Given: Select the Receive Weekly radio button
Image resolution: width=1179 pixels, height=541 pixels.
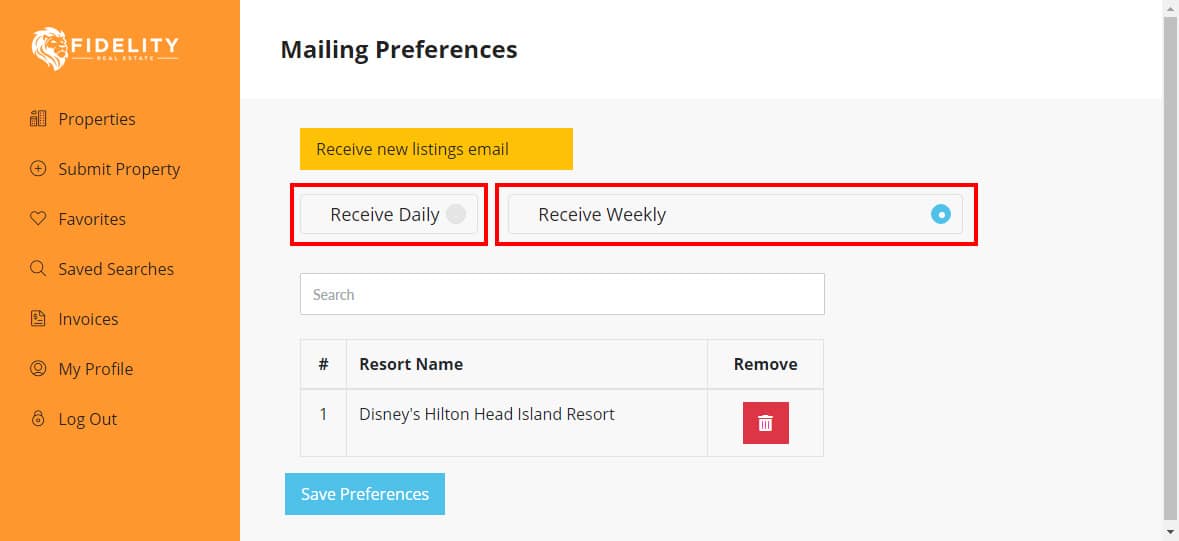Looking at the screenshot, I should [941, 214].
